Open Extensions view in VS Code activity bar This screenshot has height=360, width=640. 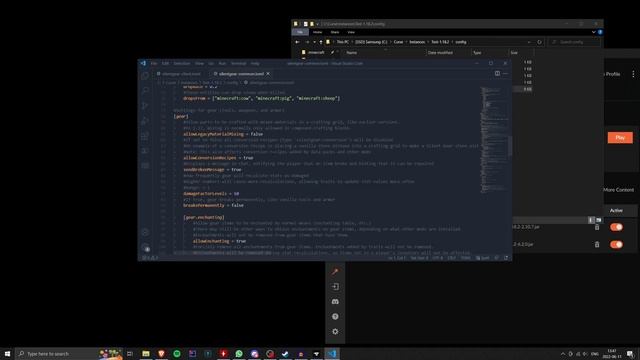coord(145,136)
